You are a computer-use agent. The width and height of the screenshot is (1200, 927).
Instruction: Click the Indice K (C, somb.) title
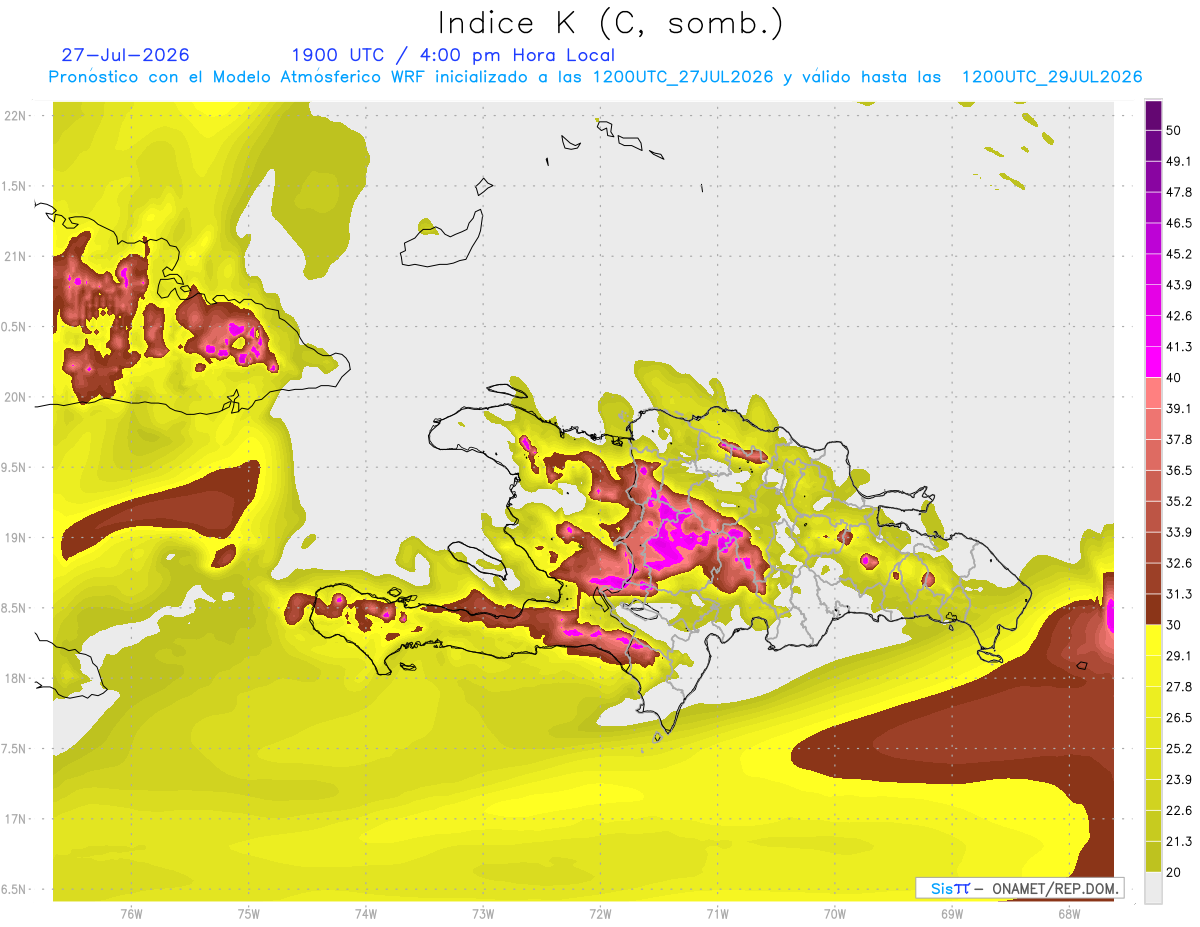pyautogui.click(x=610, y=23)
